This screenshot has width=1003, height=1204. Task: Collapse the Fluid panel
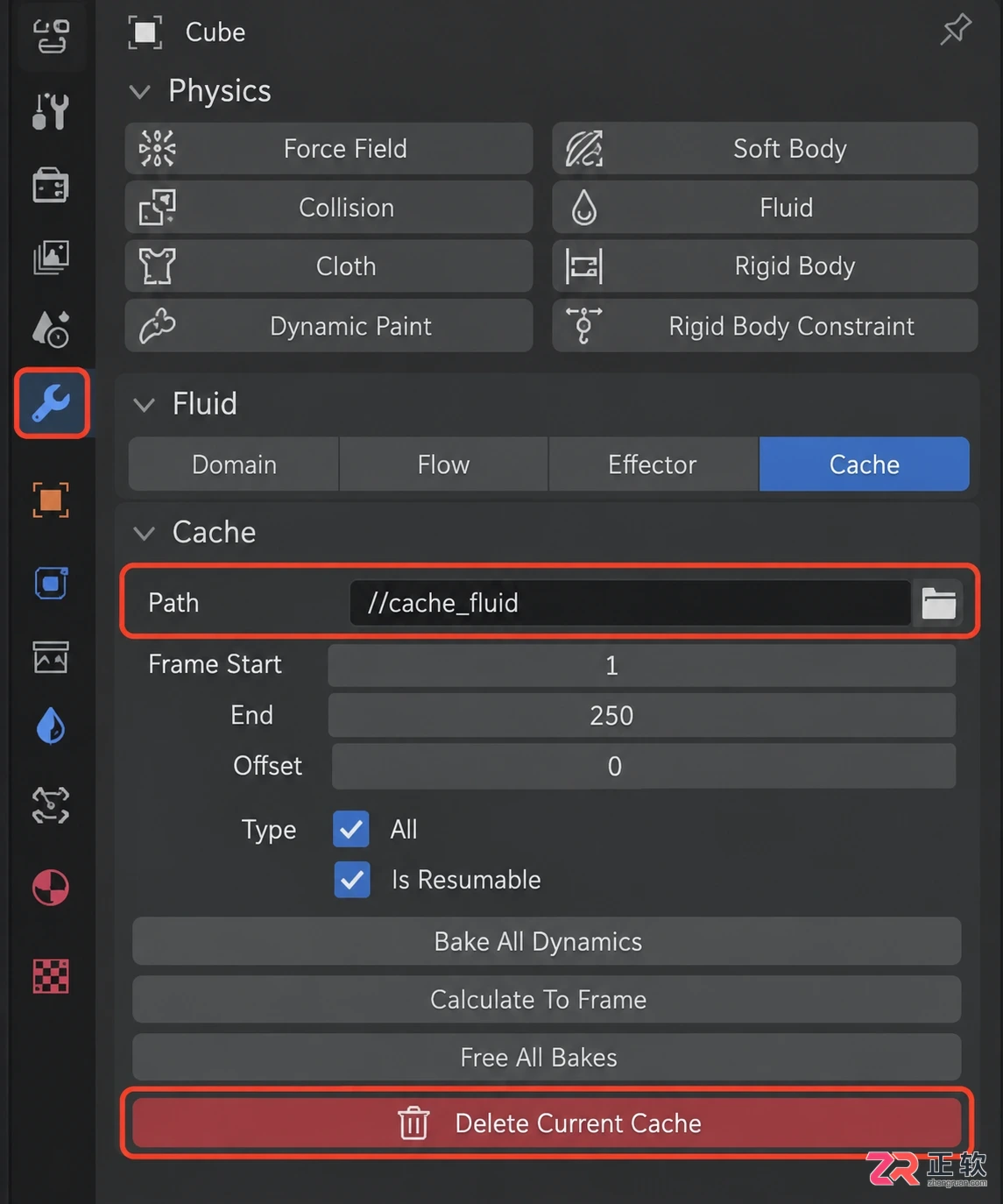tap(144, 404)
